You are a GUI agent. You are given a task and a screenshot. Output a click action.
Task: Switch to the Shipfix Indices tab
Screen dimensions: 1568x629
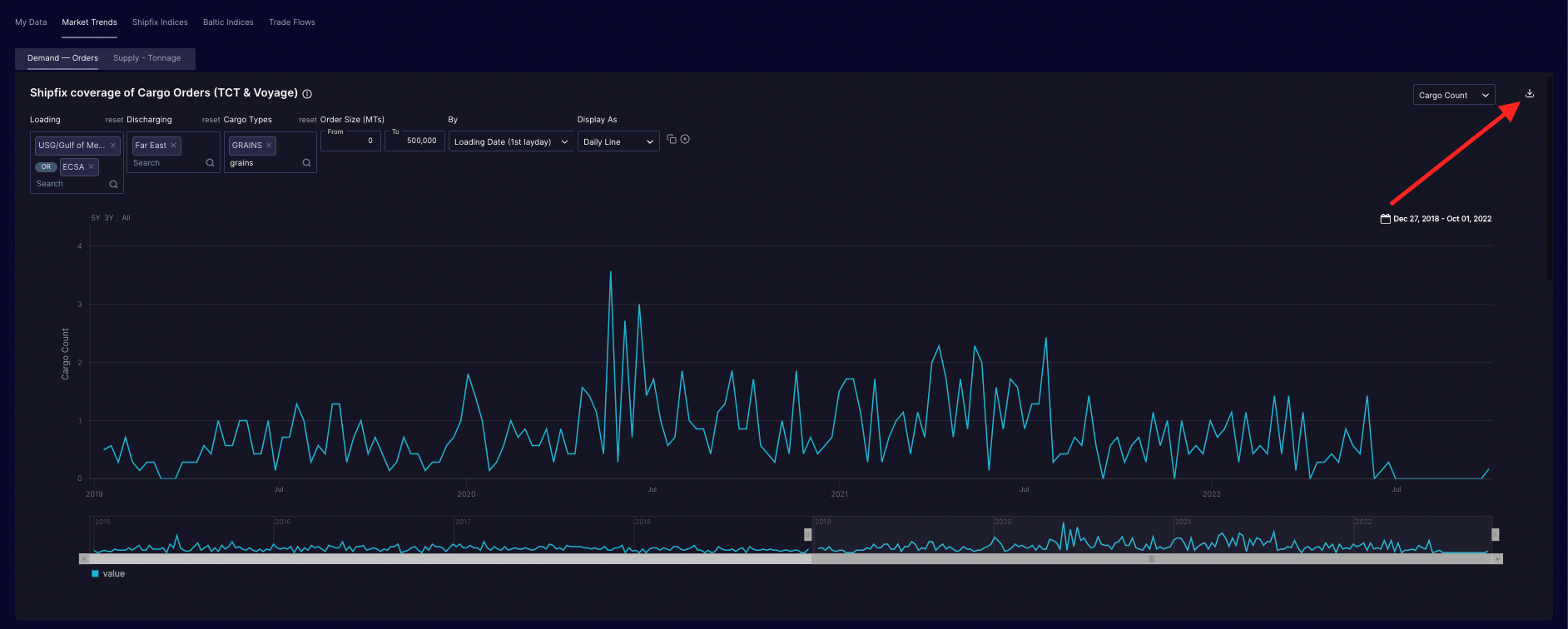point(160,22)
